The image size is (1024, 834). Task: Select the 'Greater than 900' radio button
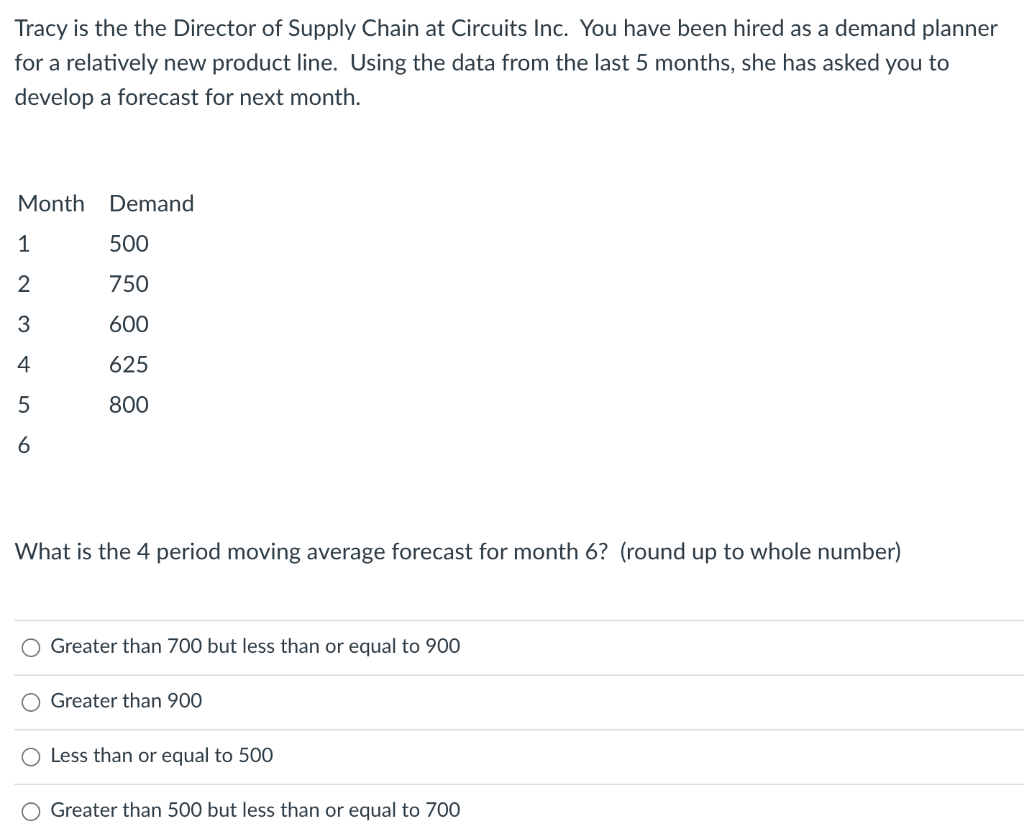coord(30,701)
